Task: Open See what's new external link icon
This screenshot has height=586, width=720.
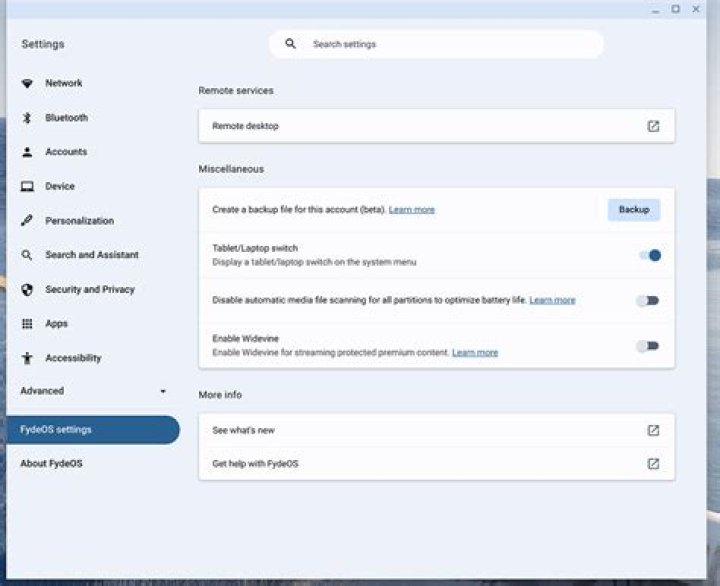Action: (653, 430)
